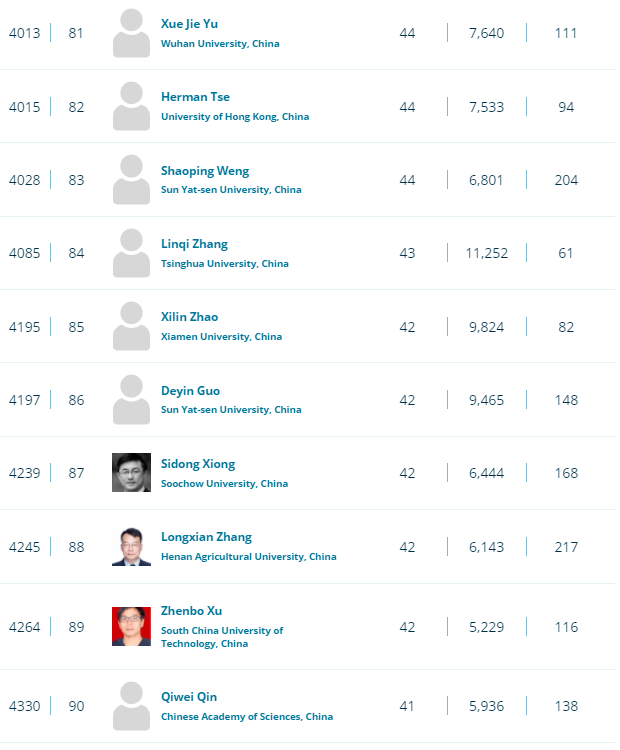Visit Soochow University, China link
Image resolution: width=620 pixels, height=750 pixels.
pyautogui.click(x=224, y=484)
